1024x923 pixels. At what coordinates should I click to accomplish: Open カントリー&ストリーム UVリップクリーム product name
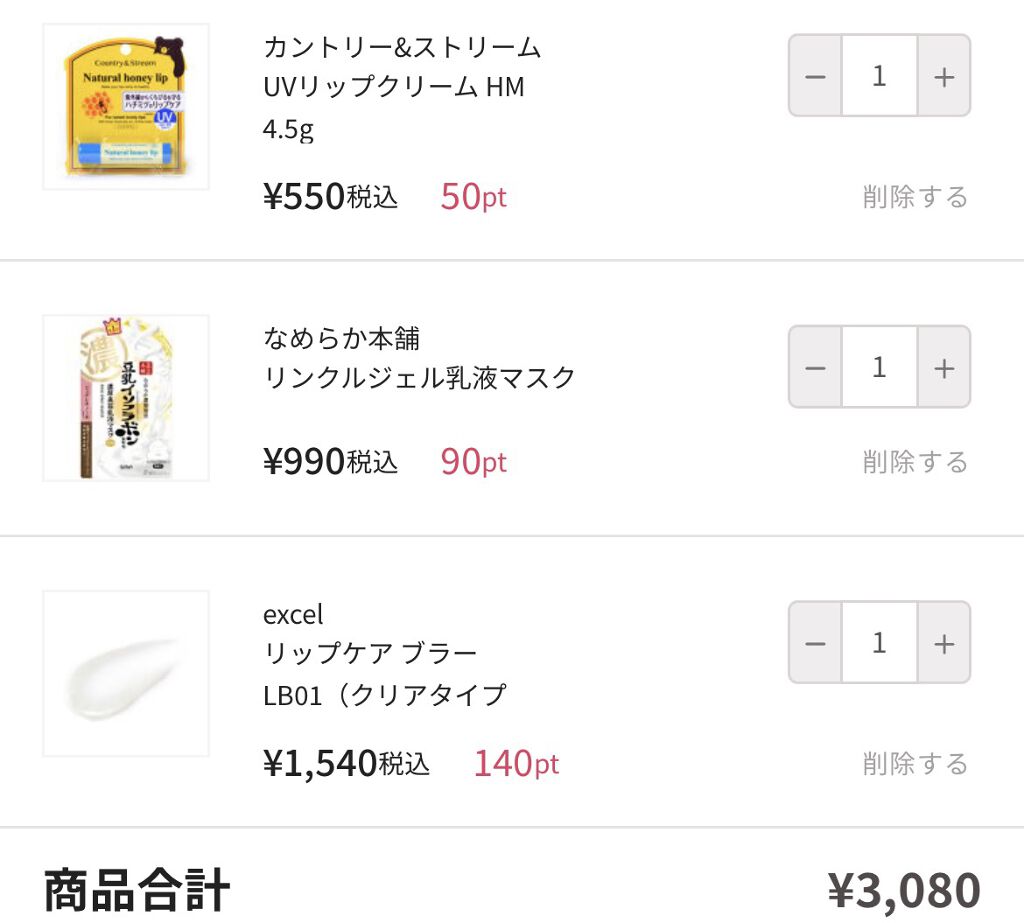click(401, 67)
